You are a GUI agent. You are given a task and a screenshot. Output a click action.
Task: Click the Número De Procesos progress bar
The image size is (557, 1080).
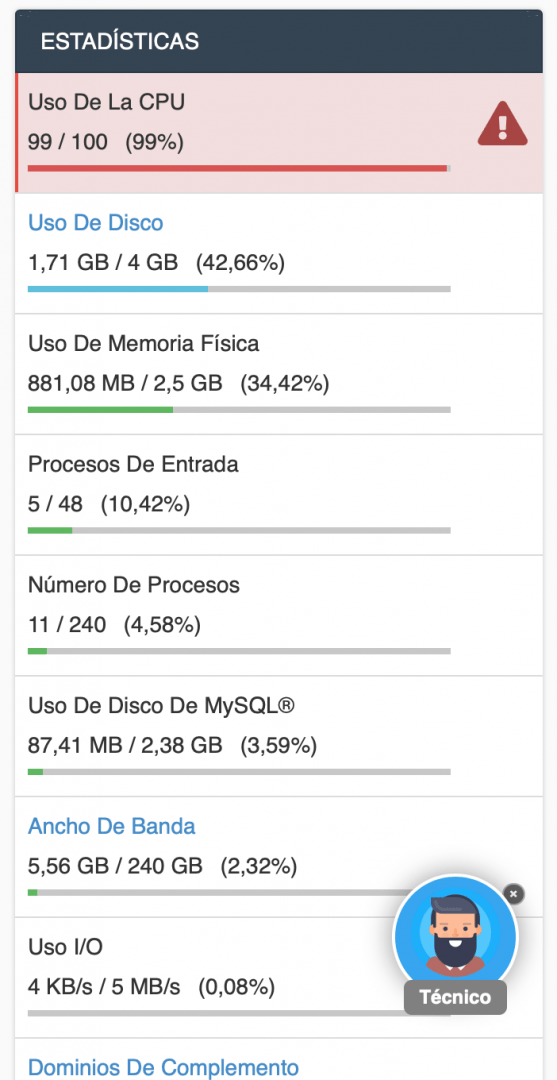tap(239, 651)
